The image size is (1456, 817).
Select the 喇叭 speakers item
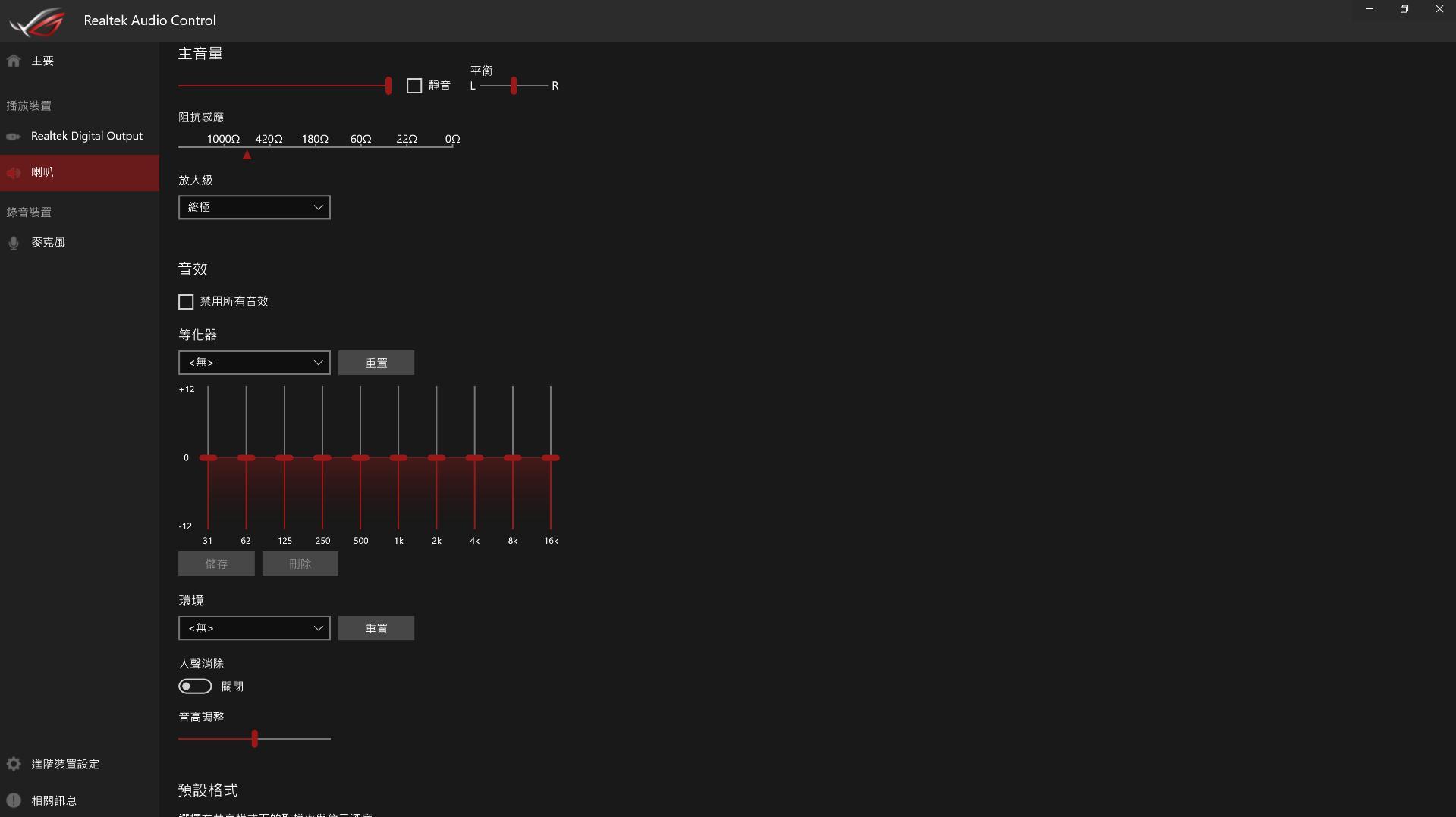click(80, 173)
